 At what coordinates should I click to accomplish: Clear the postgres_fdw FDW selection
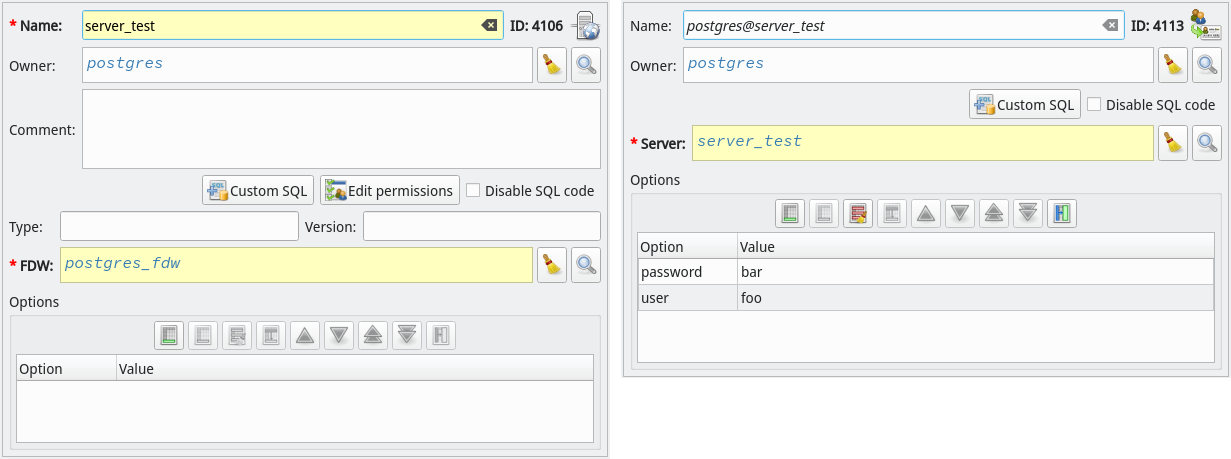point(552,264)
